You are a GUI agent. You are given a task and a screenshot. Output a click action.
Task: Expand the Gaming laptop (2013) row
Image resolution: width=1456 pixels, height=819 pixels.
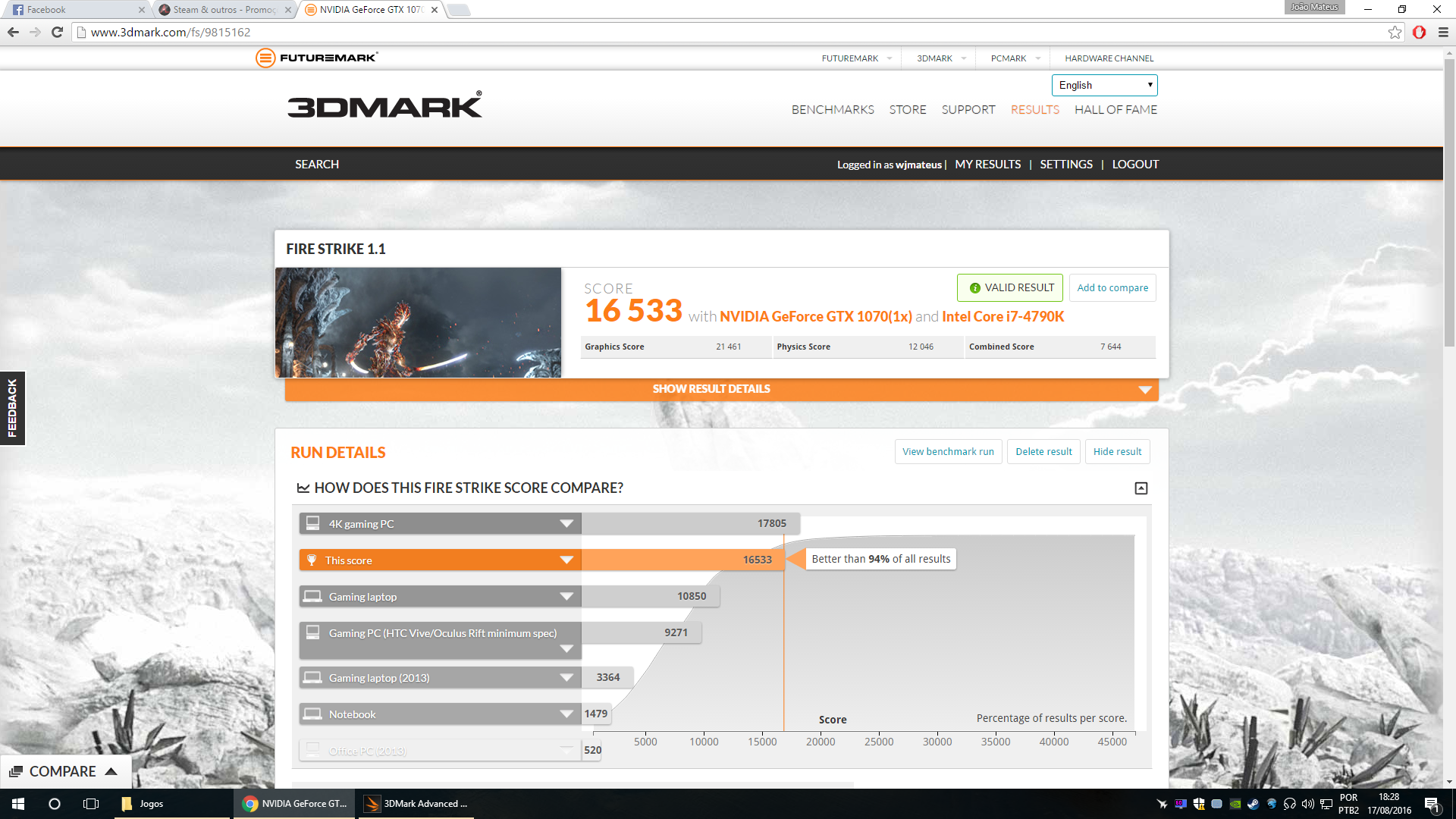[566, 678]
